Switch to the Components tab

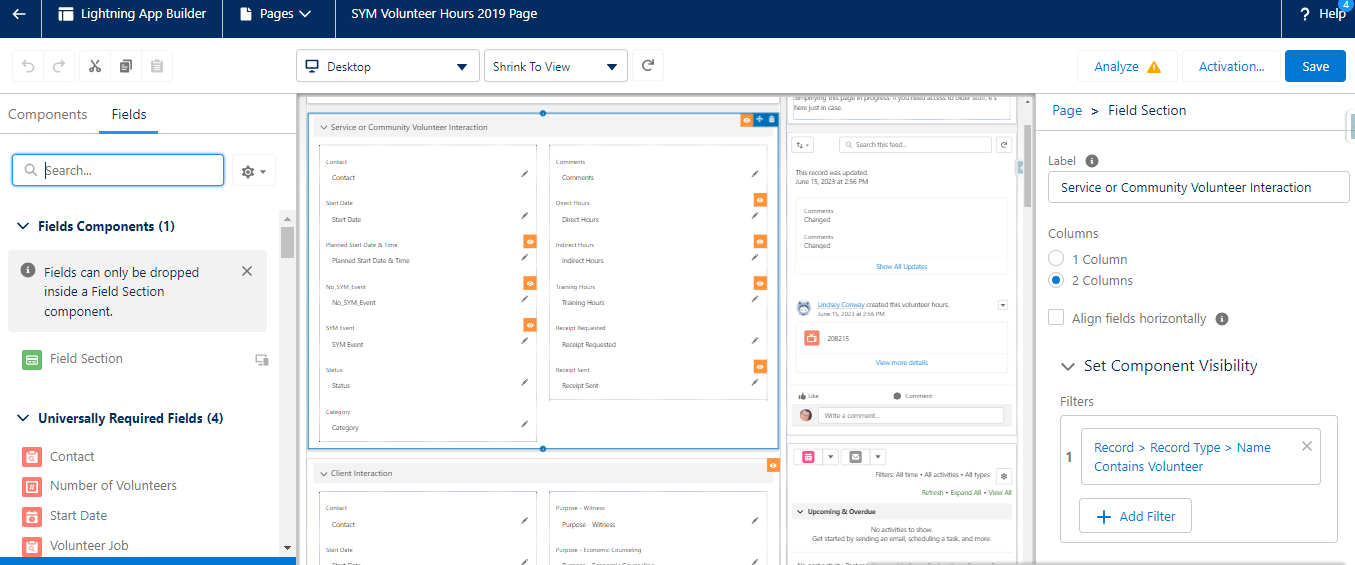click(x=48, y=114)
